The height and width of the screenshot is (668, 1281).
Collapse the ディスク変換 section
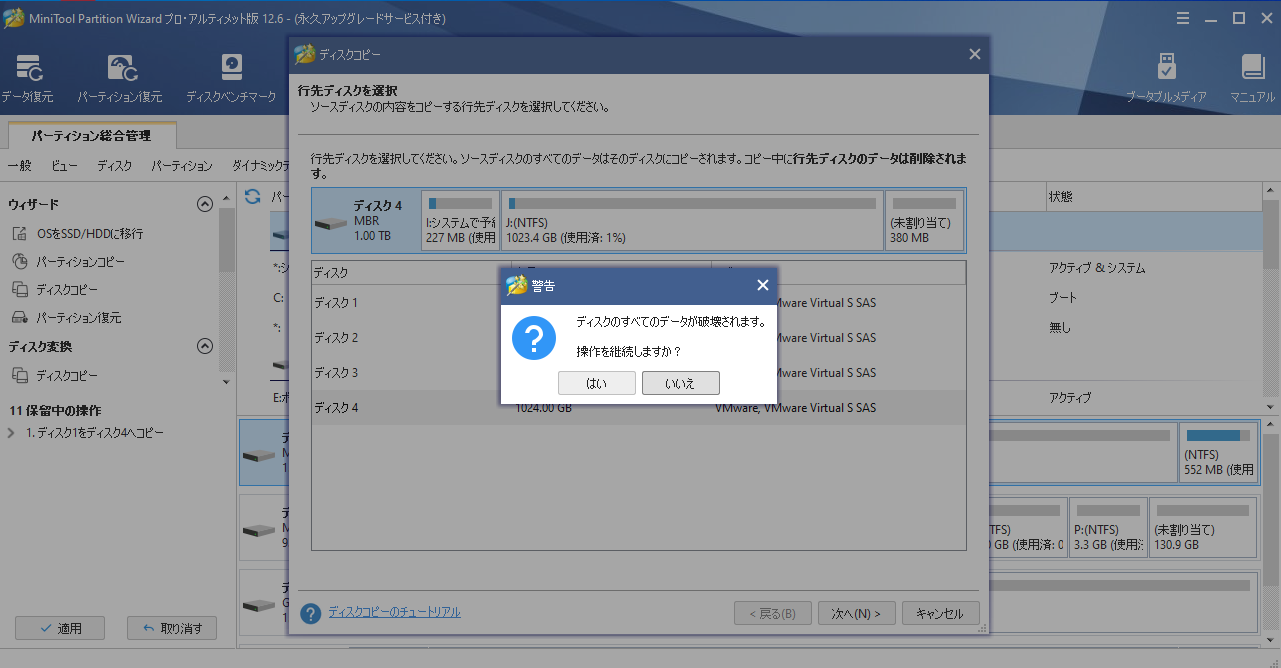(x=204, y=346)
